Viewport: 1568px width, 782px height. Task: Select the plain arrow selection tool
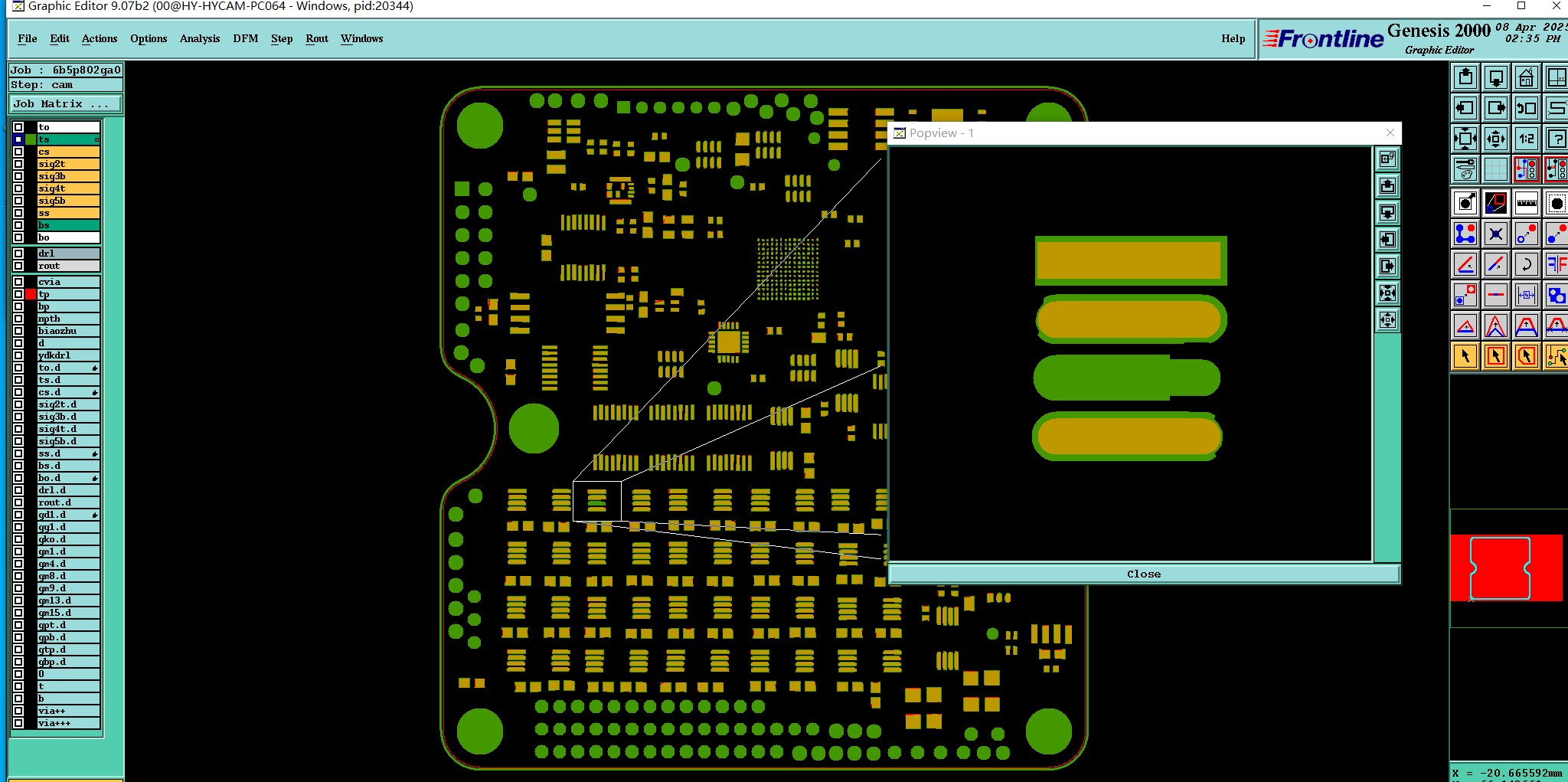1465,356
